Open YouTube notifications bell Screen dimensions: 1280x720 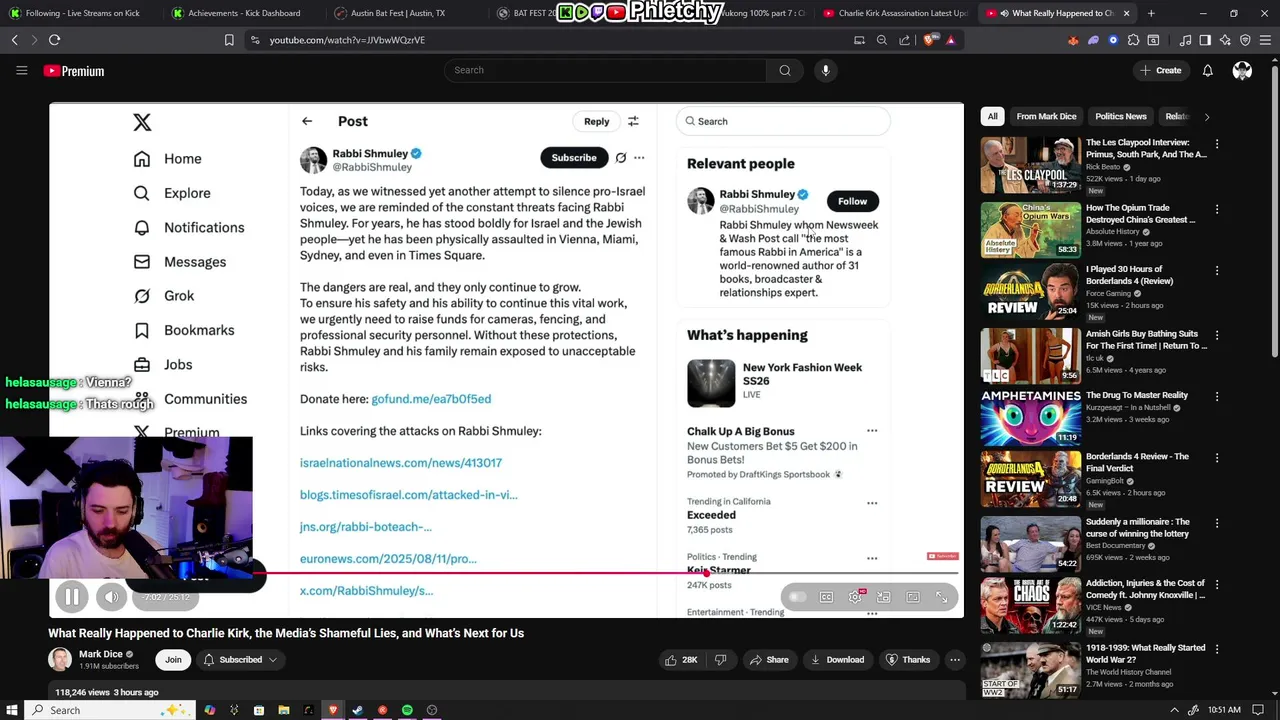coord(1208,71)
